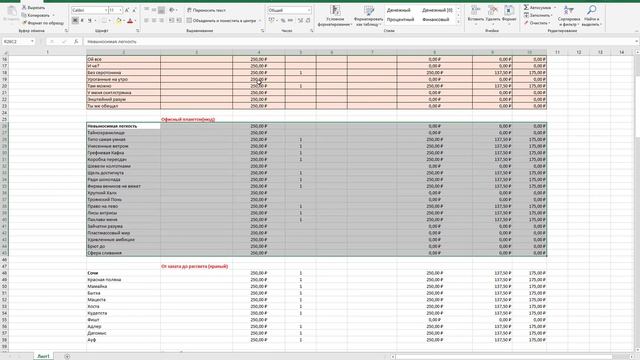Open Fill (Заполнить) dropdown
Viewport: 640px width, 360px height.
point(538,15)
